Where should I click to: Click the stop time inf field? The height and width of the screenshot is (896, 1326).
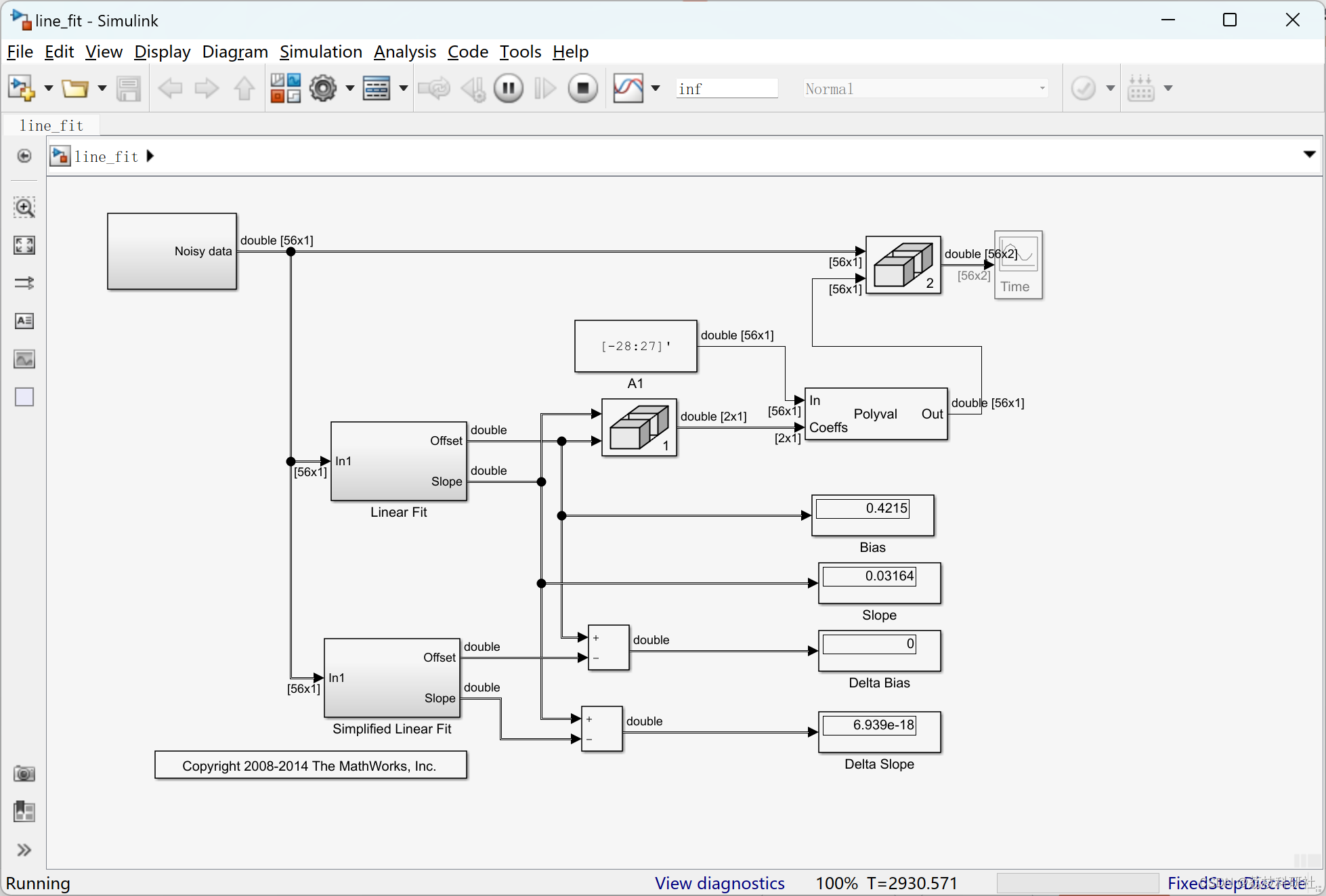point(726,89)
